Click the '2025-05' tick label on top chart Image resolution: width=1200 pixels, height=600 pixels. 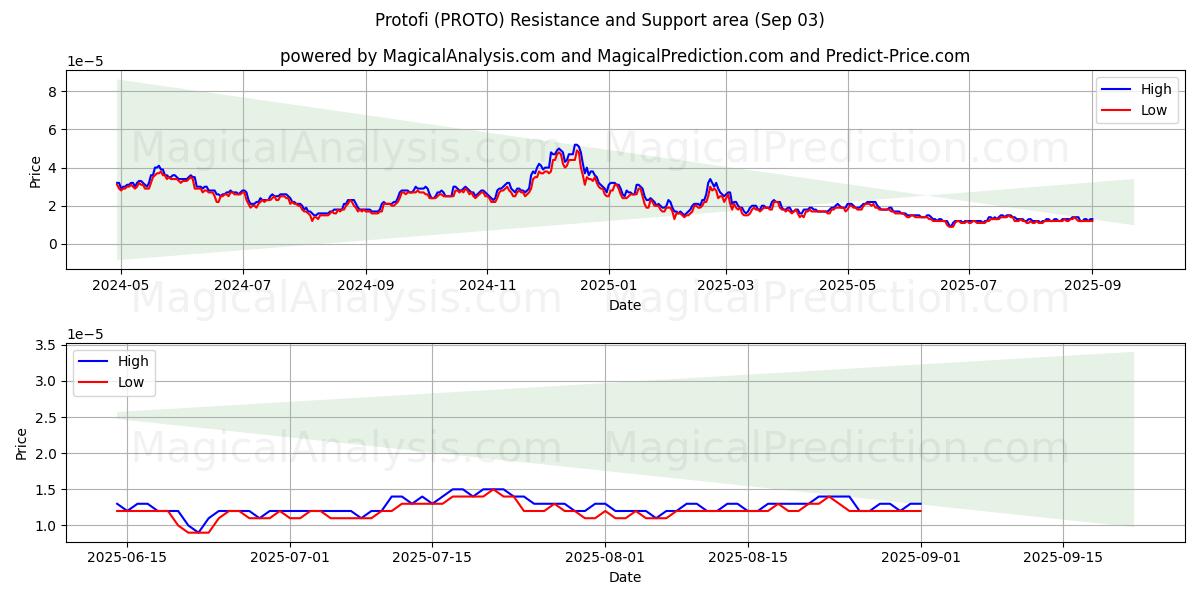click(x=848, y=285)
